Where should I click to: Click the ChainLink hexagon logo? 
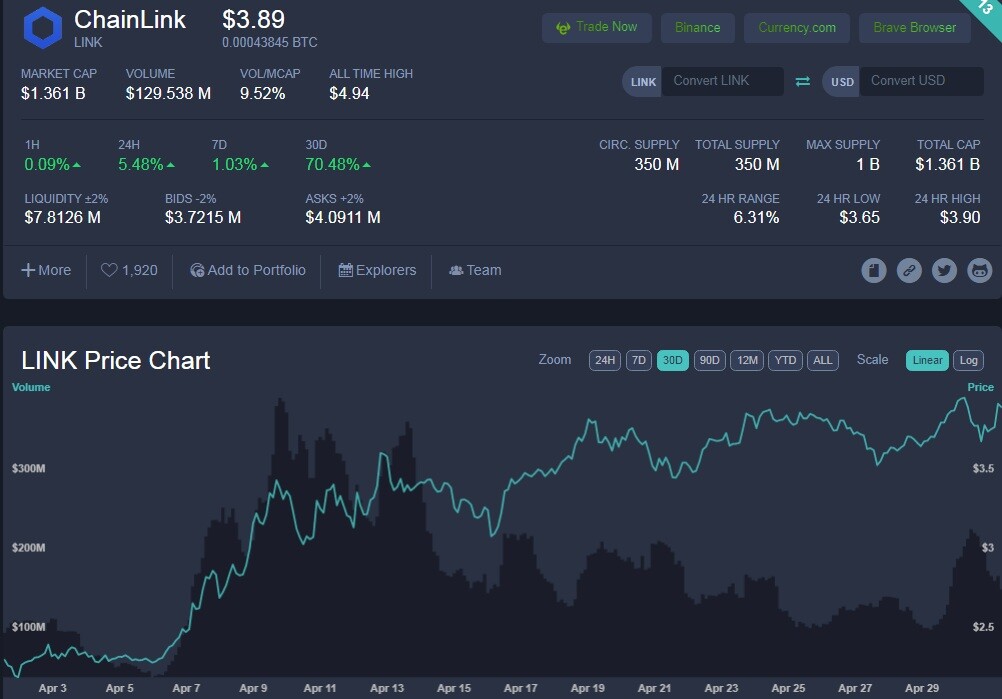[x=43, y=27]
